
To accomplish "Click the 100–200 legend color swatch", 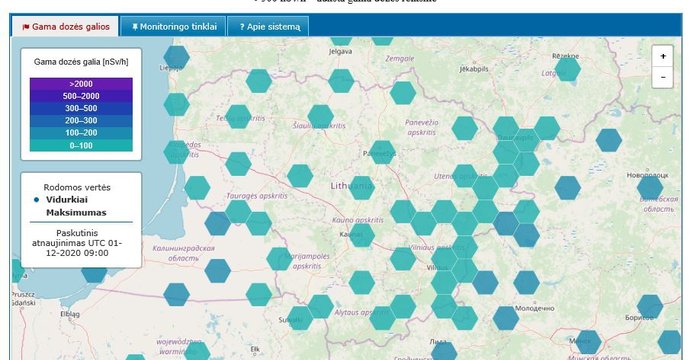I will click(x=81, y=133).
